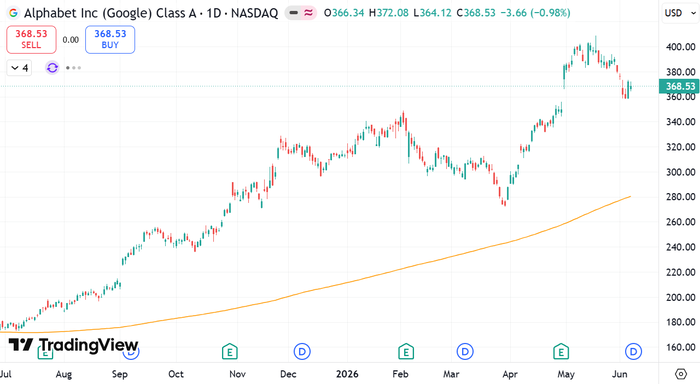Click the grey dash market status icon
The height and width of the screenshot is (384, 700).
pyautogui.click(x=293, y=13)
